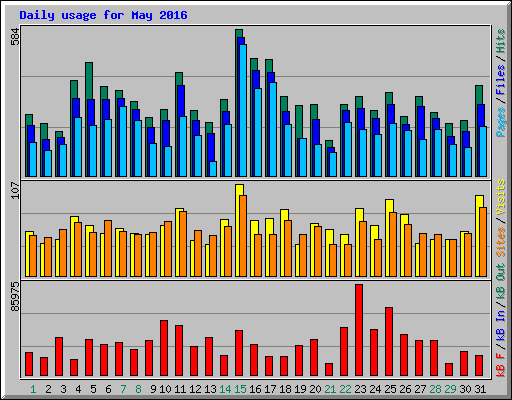
Task: Click the 'Sites / Visits' legend label
Action: point(500,218)
